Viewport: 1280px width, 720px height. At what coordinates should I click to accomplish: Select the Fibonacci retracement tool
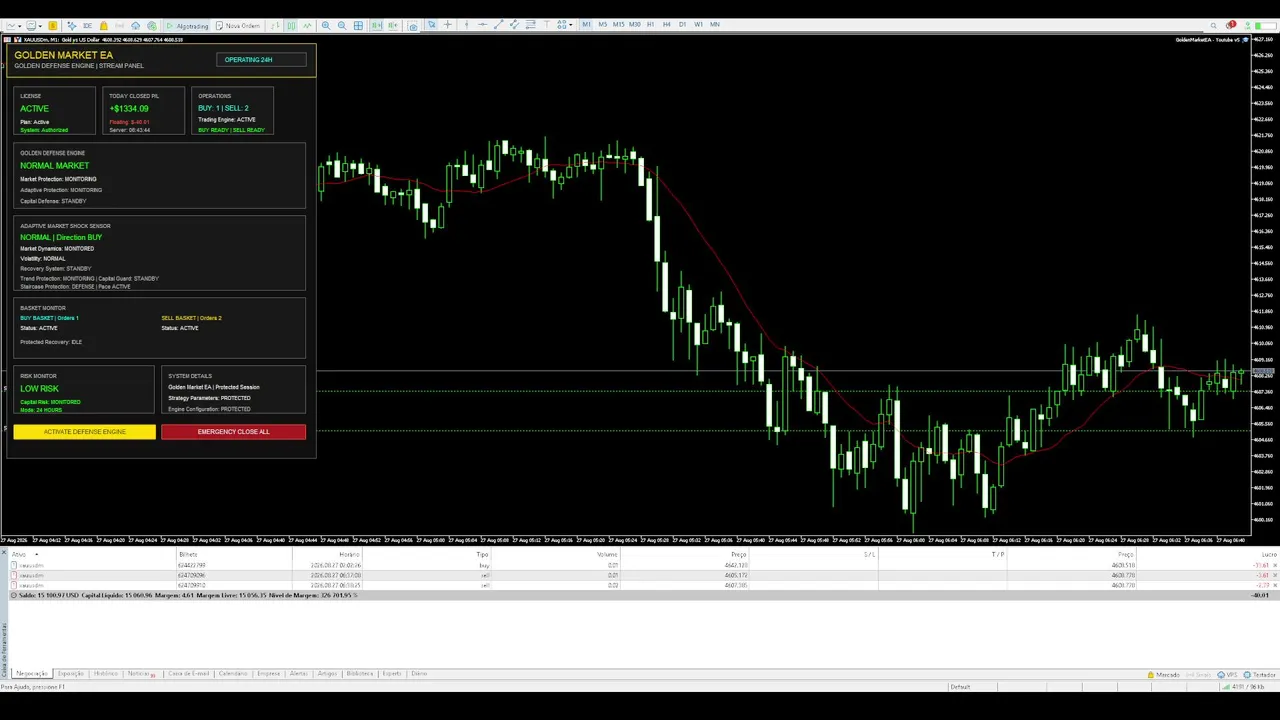530,25
